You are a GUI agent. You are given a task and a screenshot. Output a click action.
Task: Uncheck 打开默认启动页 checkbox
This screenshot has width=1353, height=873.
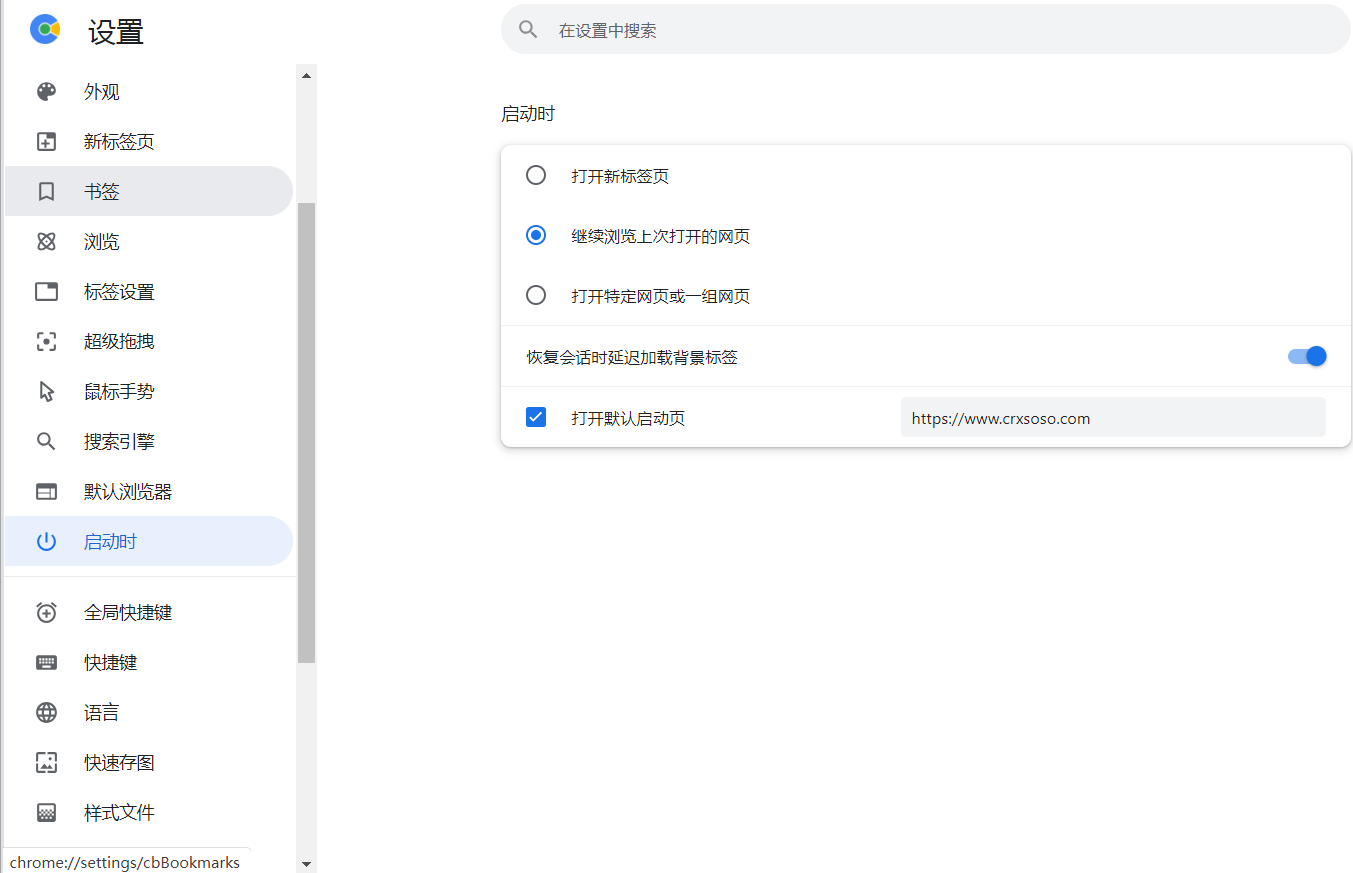point(536,417)
